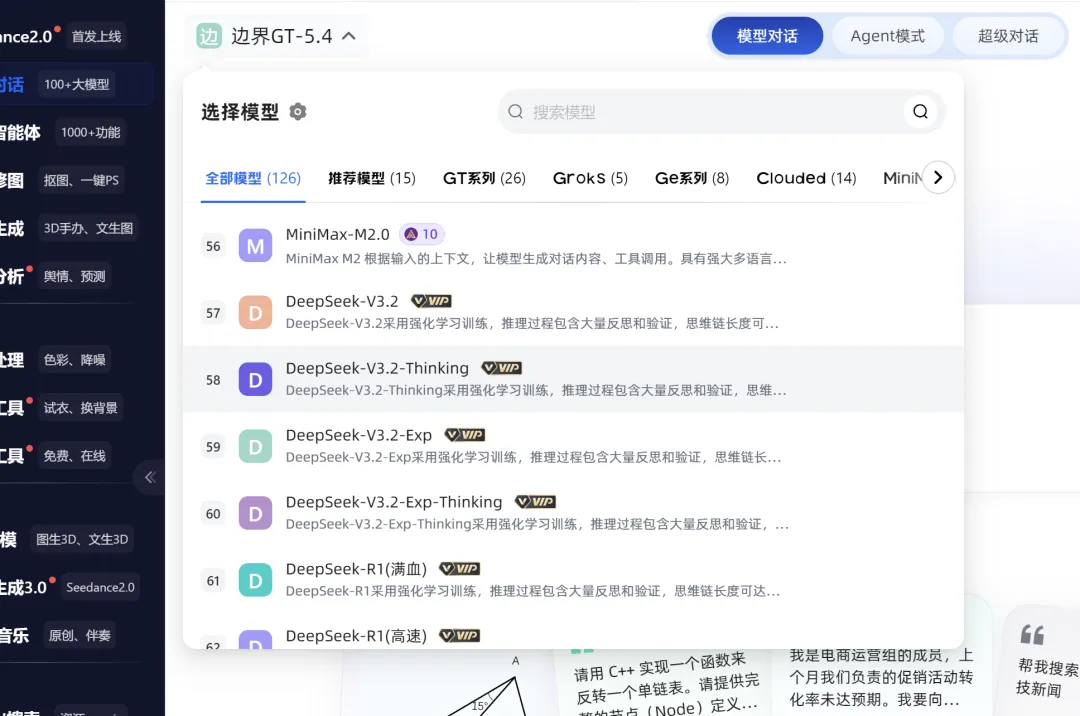
Task: Click rank number 60 badge
Action: pyautogui.click(x=214, y=514)
